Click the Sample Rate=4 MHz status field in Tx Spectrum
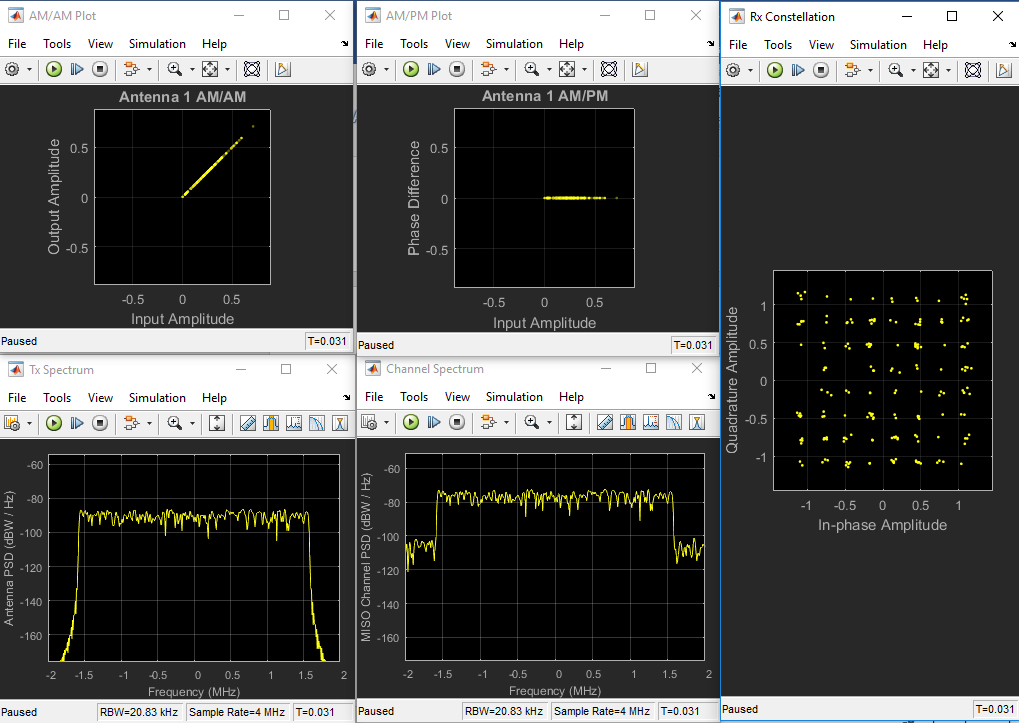 236,712
